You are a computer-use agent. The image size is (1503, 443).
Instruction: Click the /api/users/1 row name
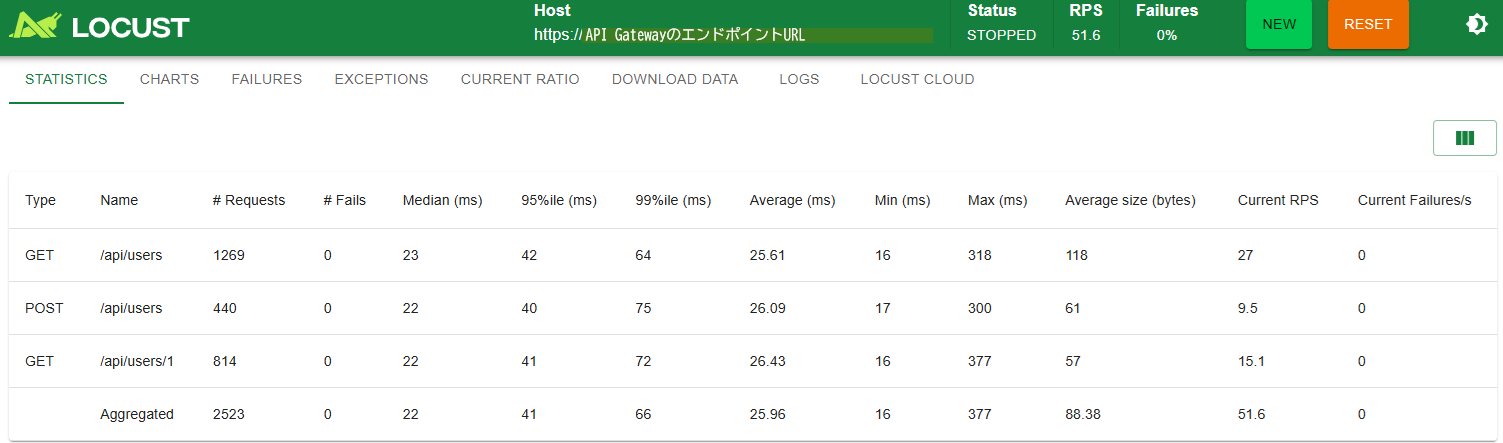point(137,361)
